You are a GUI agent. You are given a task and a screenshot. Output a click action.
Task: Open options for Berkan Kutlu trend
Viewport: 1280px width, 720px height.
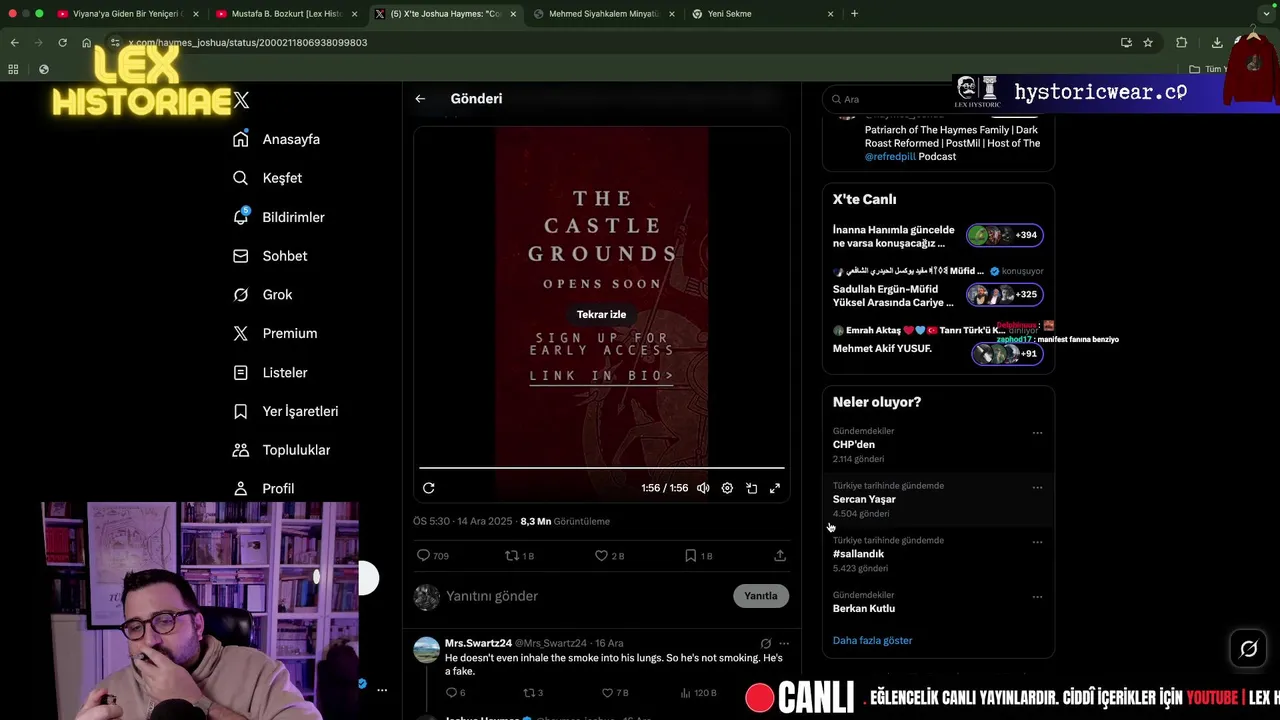coord(1037,597)
